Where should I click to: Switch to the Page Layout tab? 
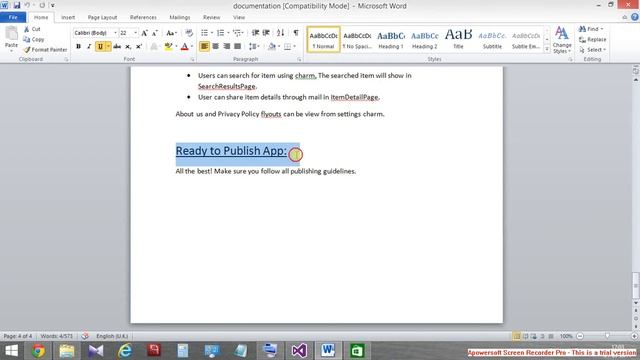[102, 17]
